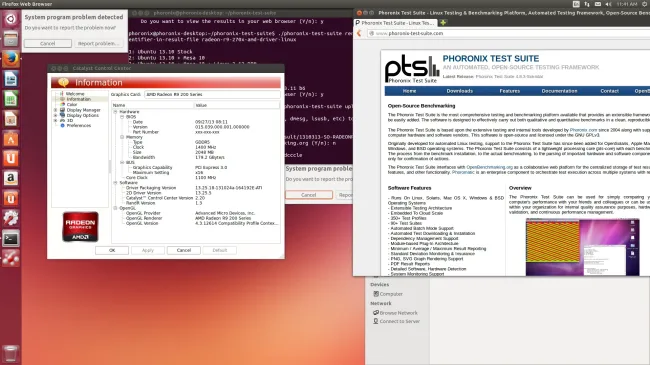Screen dimensions: 650x365
Task: Open the network indicator in top panel
Action: [x=587, y=4]
